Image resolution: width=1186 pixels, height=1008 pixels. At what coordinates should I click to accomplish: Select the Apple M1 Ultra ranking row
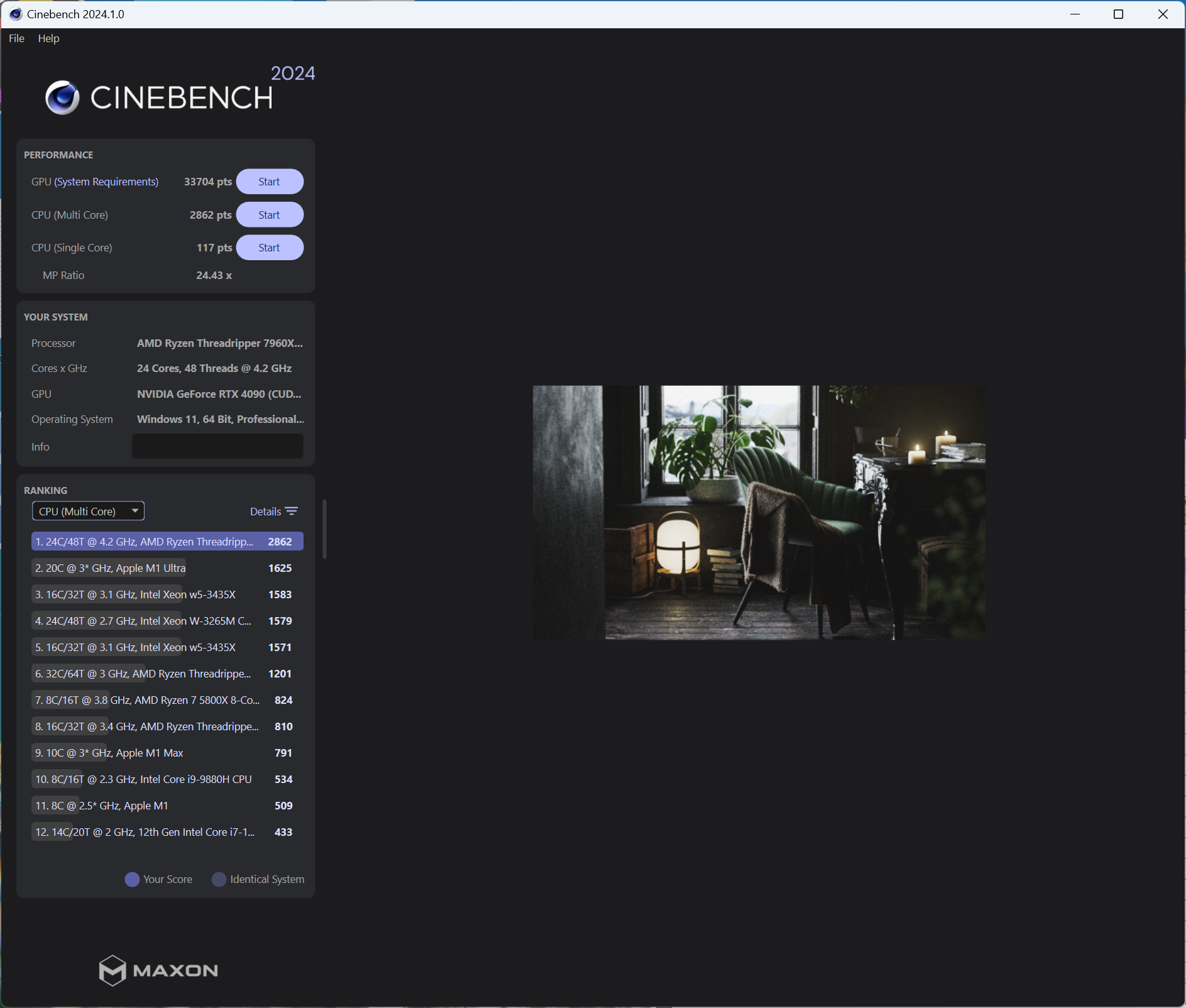click(x=167, y=567)
